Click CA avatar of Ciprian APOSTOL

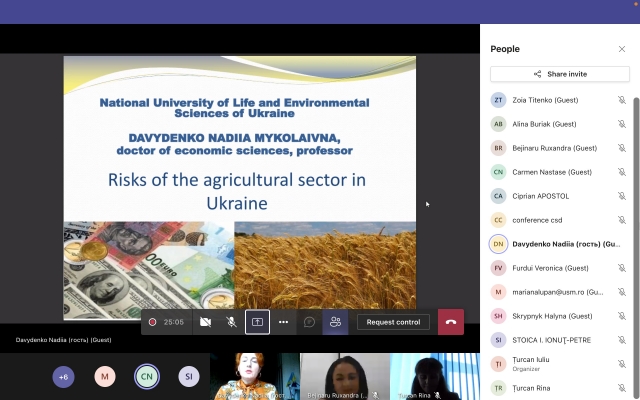498,196
